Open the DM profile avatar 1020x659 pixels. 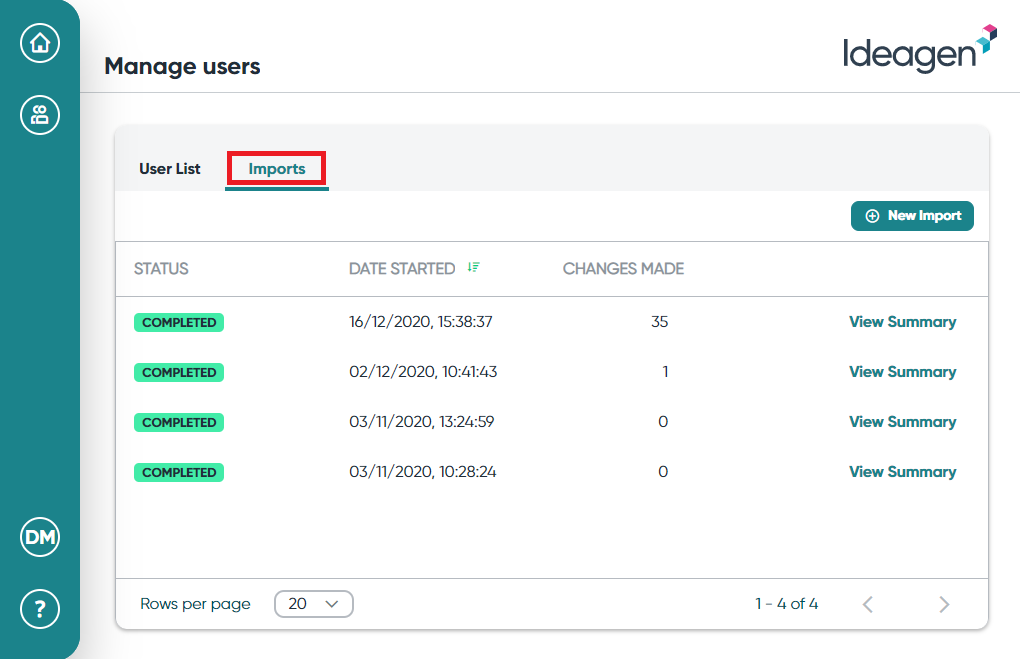tap(40, 537)
